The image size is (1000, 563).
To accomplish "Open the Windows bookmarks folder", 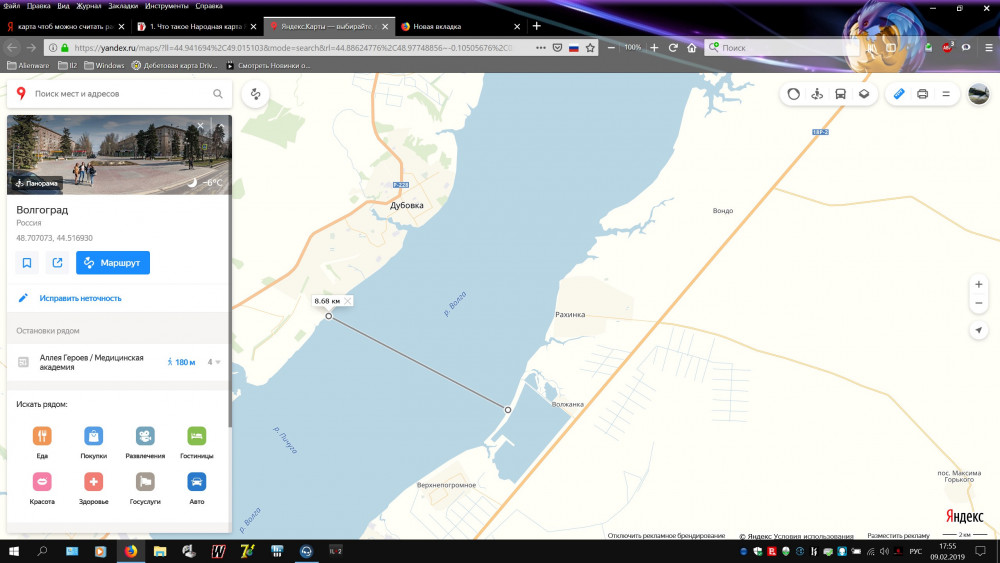I will pos(104,66).
